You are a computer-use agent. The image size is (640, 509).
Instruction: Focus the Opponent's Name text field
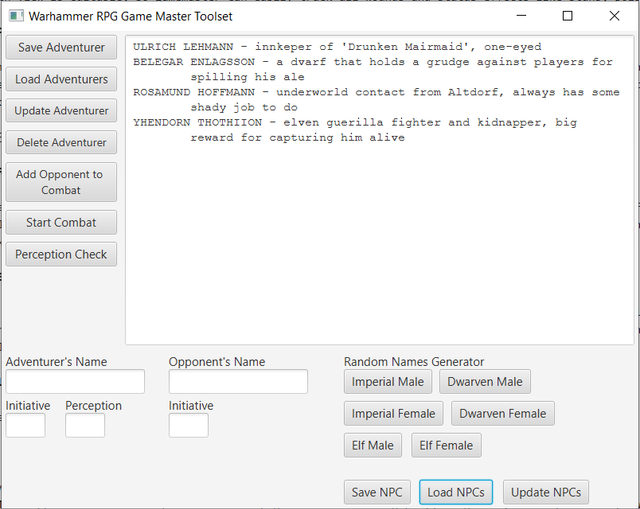238,382
